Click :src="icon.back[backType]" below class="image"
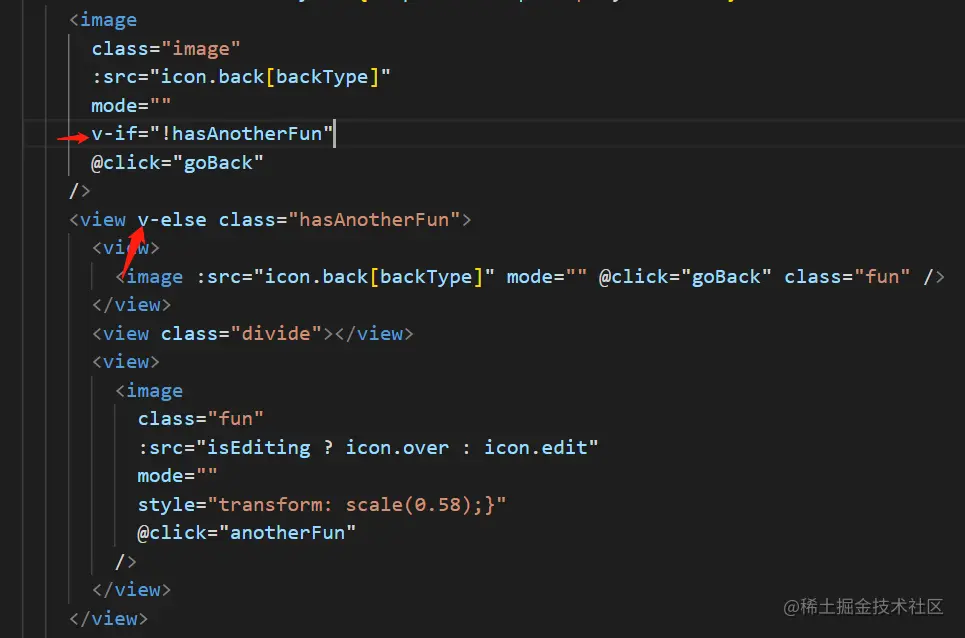 (241, 77)
